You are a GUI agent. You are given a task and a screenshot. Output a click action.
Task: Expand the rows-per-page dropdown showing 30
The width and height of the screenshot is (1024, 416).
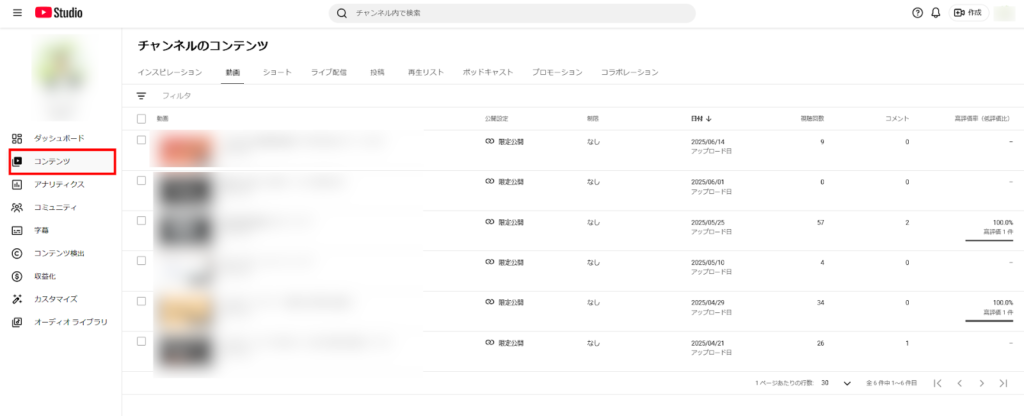click(x=846, y=383)
